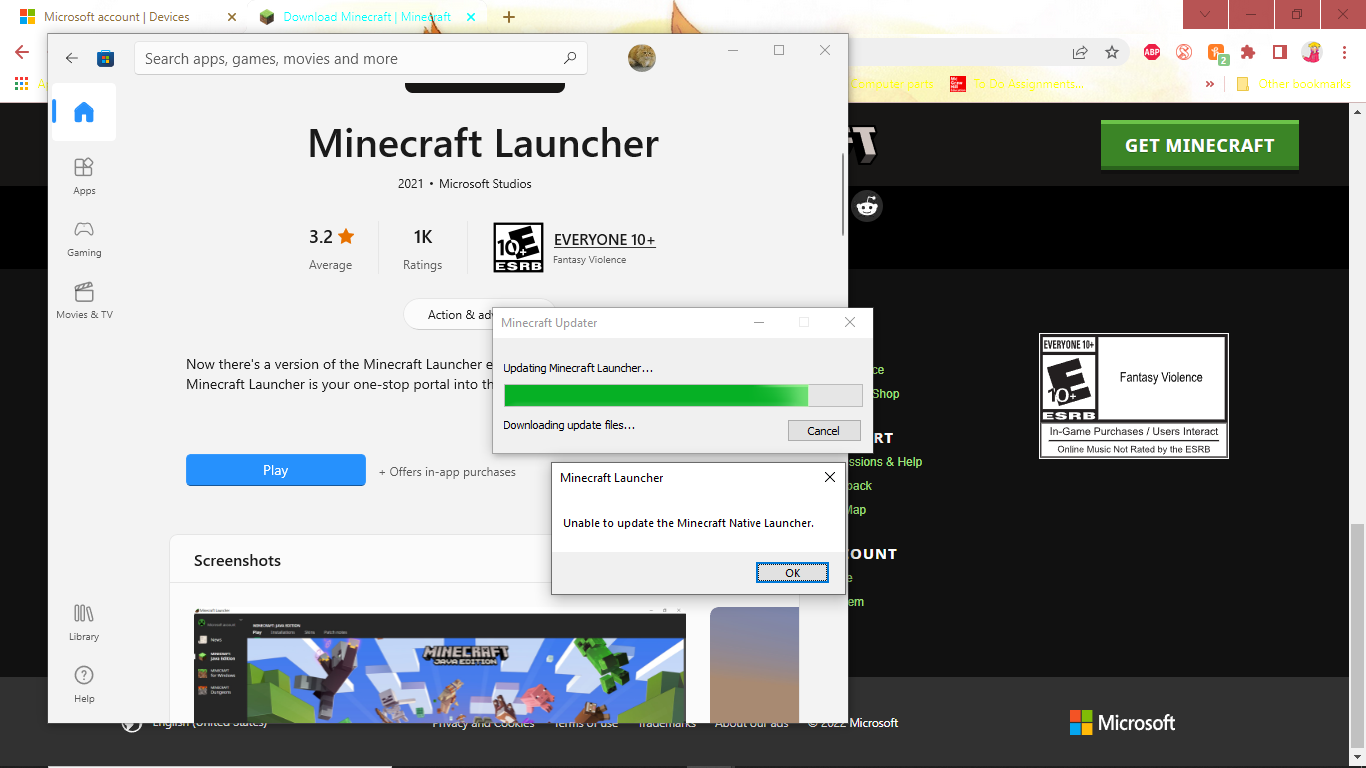The width and height of the screenshot is (1366, 768).
Task: Open Chrome's three-dot menu
Action: pos(1343,52)
